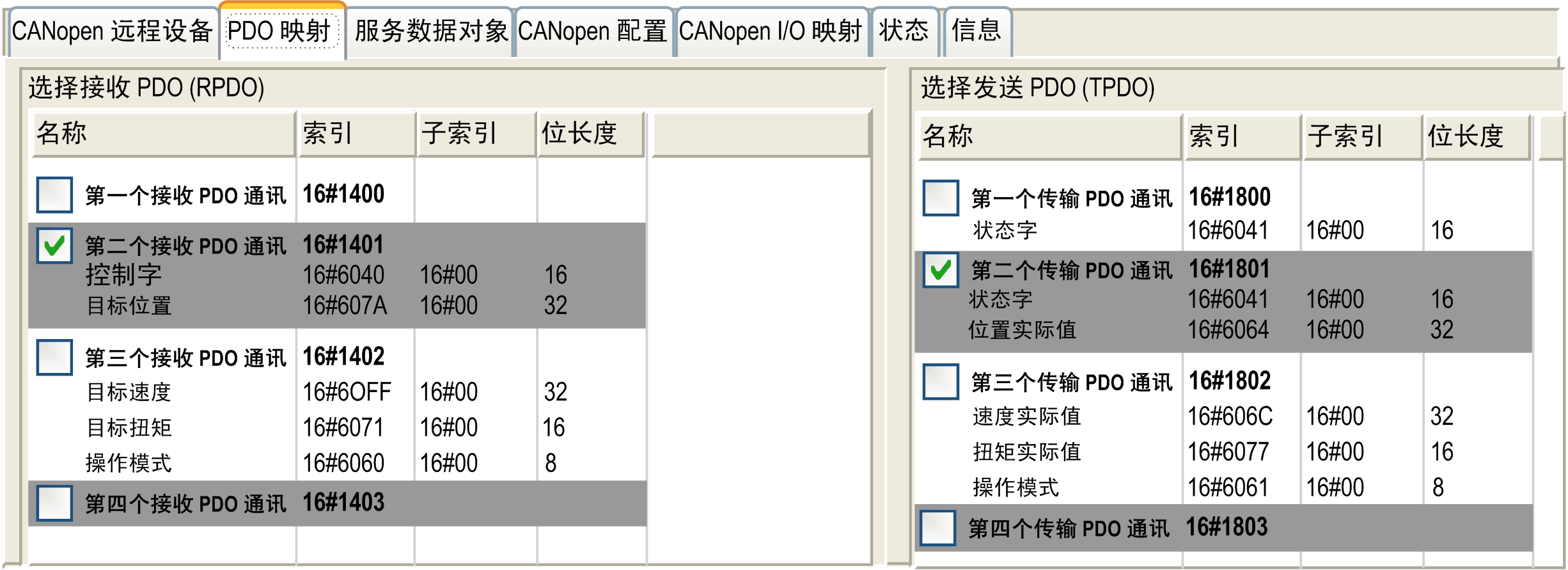Open the 状态 tab
Screen dimensions: 1568x570
pyautogui.click(x=904, y=31)
